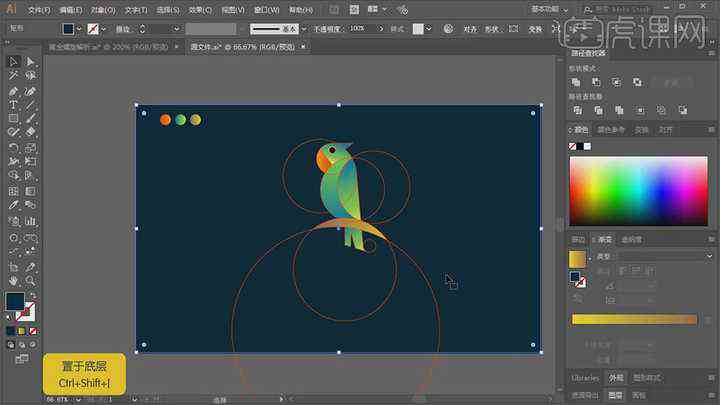The image size is (720, 405).
Task: Switch to the 渐变 gradient panel tab
Action: pos(604,240)
